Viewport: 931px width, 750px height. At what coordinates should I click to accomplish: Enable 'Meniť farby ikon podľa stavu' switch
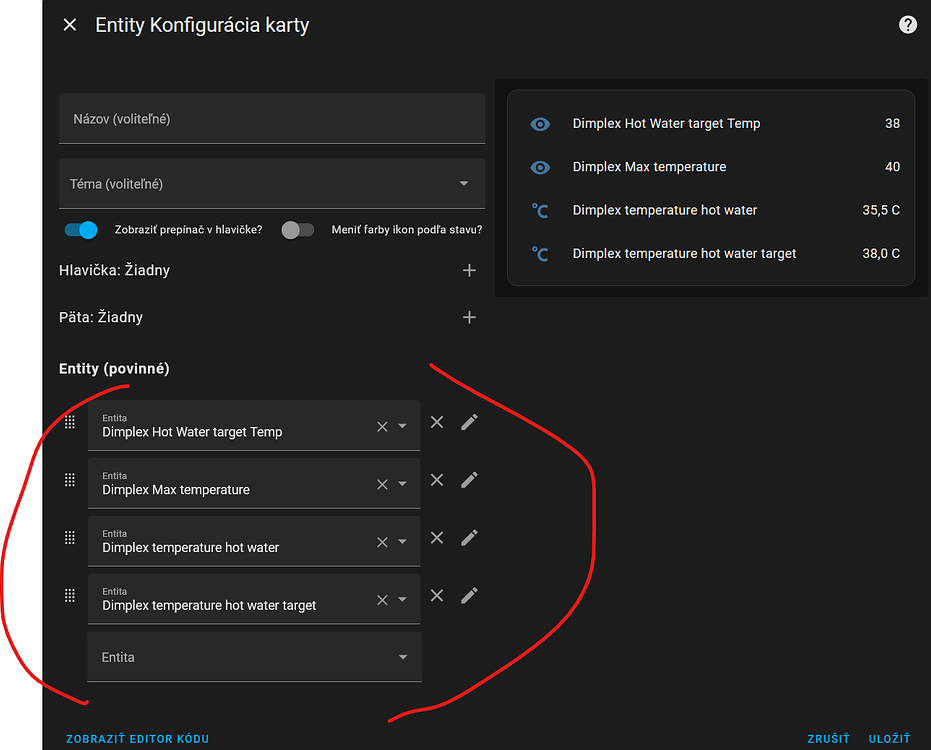297,230
